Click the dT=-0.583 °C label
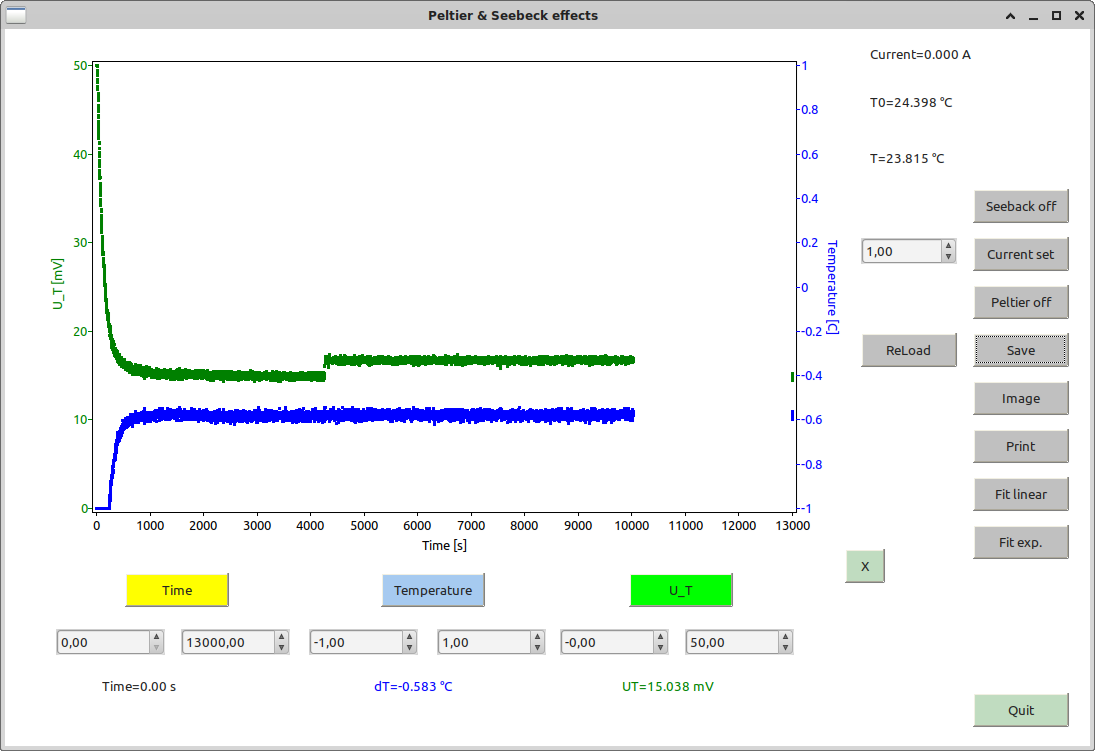The image size is (1095, 751). (413, 687)
